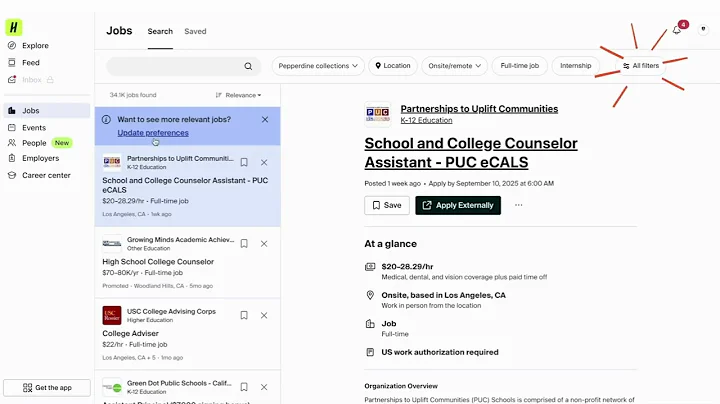The height and width of the screenshot is (404, 720).
Task: Click the K-12 Education link in details
Action: [426, 120]
